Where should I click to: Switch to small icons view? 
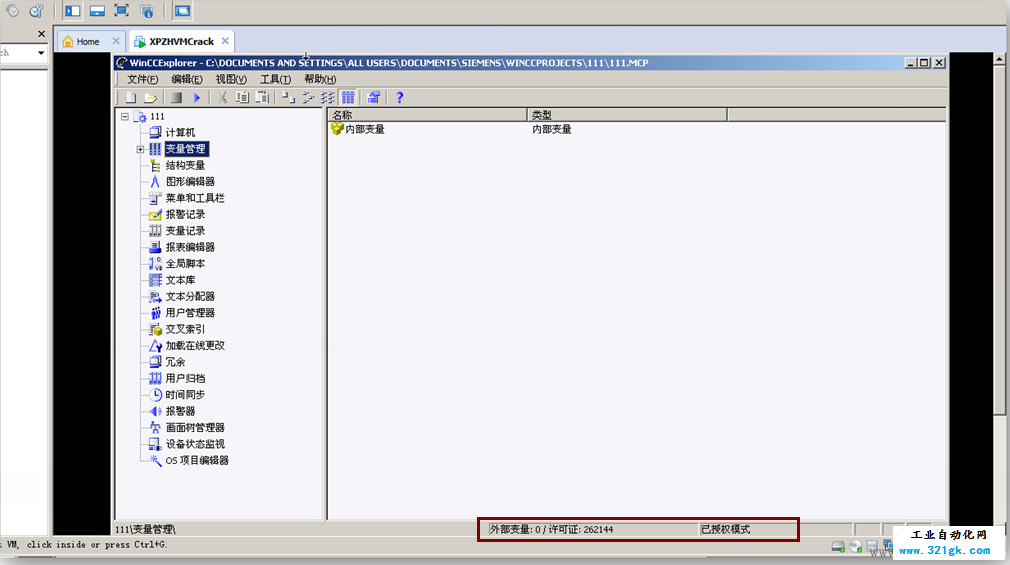pos(308,97)
